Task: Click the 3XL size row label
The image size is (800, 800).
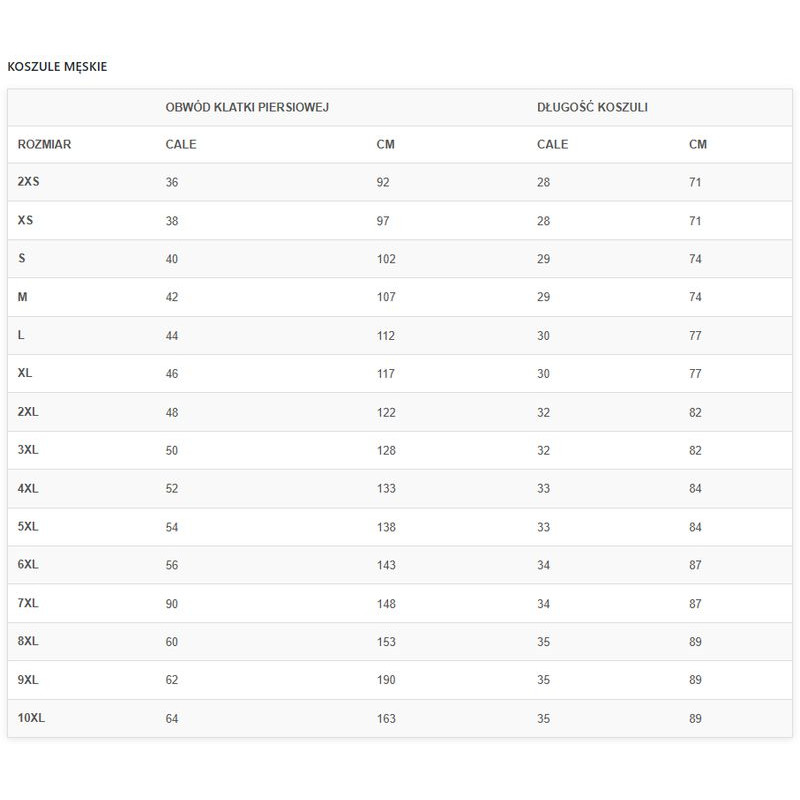Action: click(29, 450)
